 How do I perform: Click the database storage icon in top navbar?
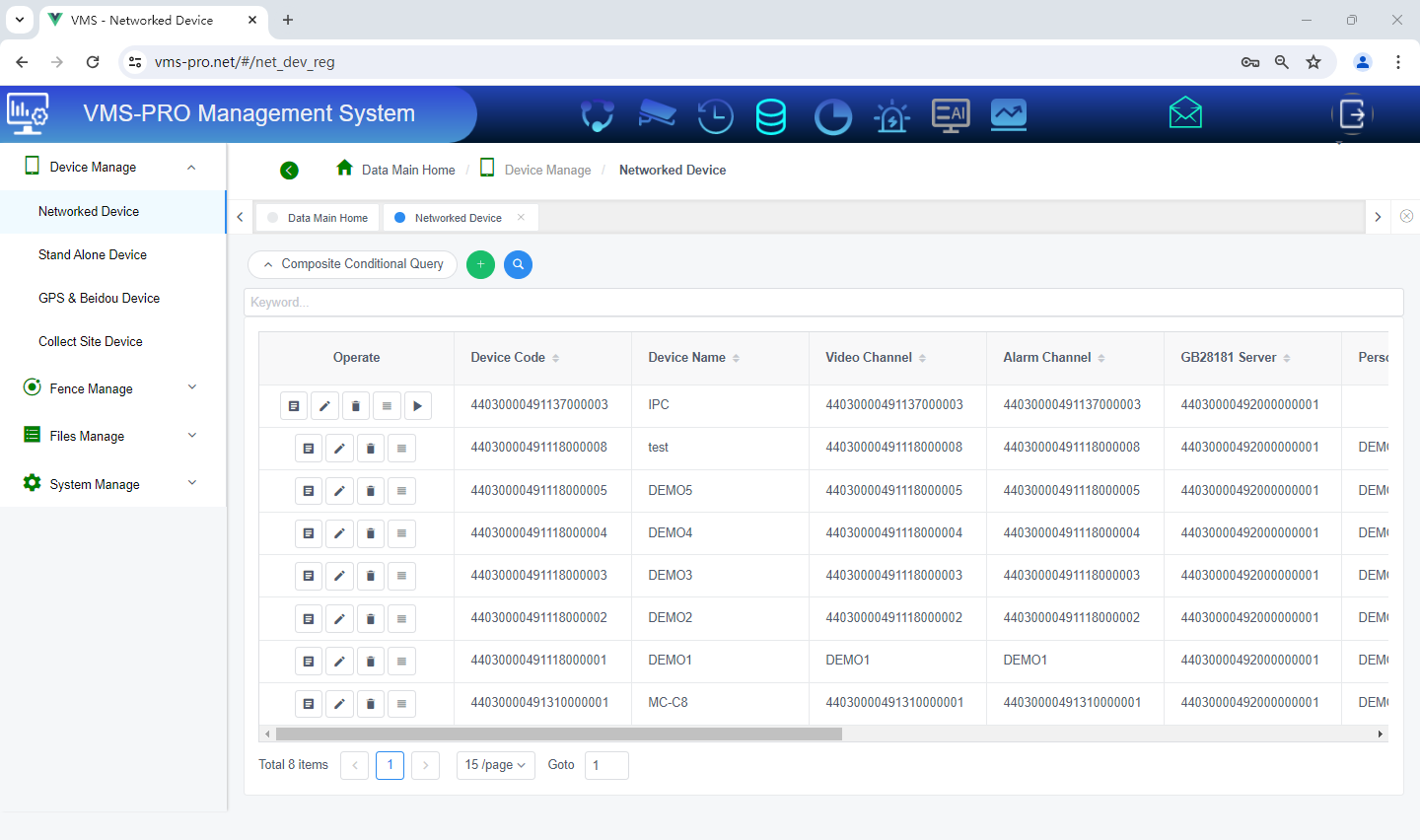pos(771,115)
